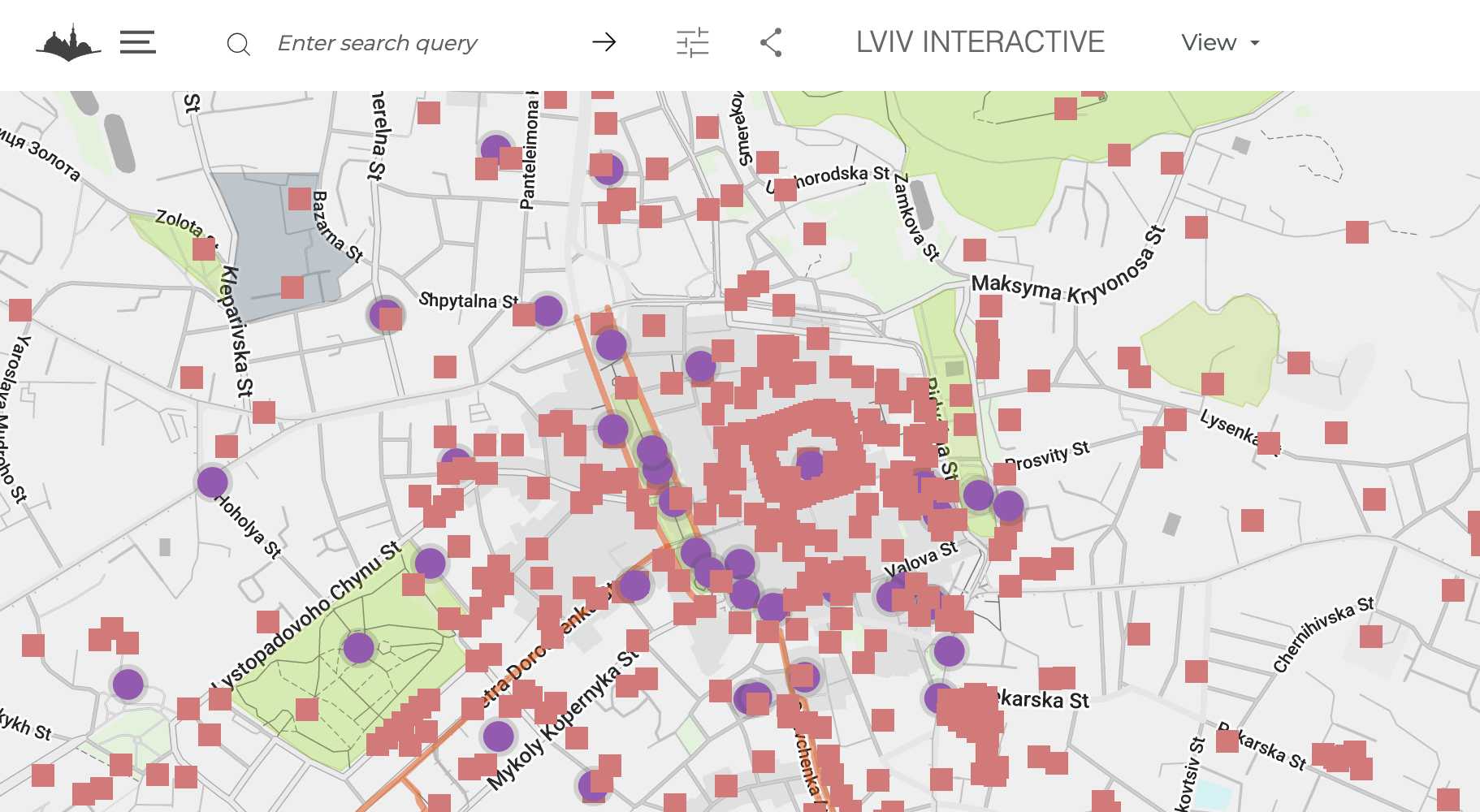Click red square marker on Zolota St
The width and height of the screenshot is (1480, 812).
[204, 248]
